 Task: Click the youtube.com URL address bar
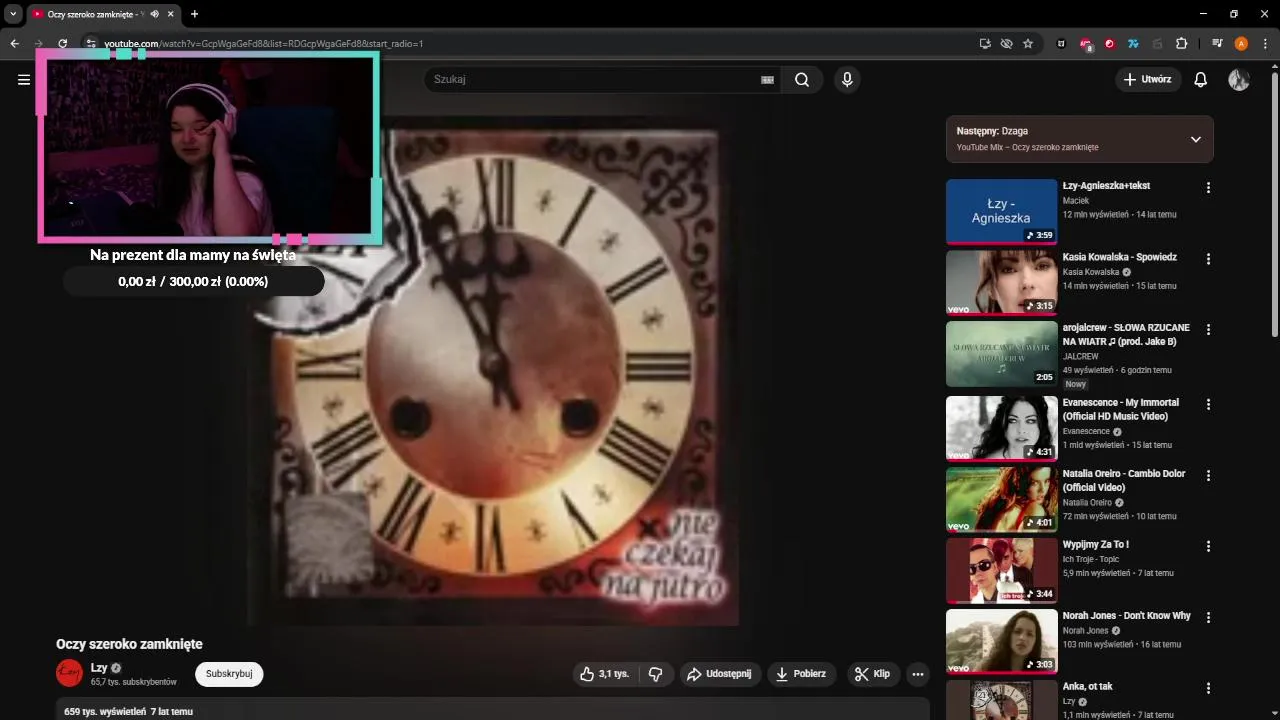pos(264,44)
